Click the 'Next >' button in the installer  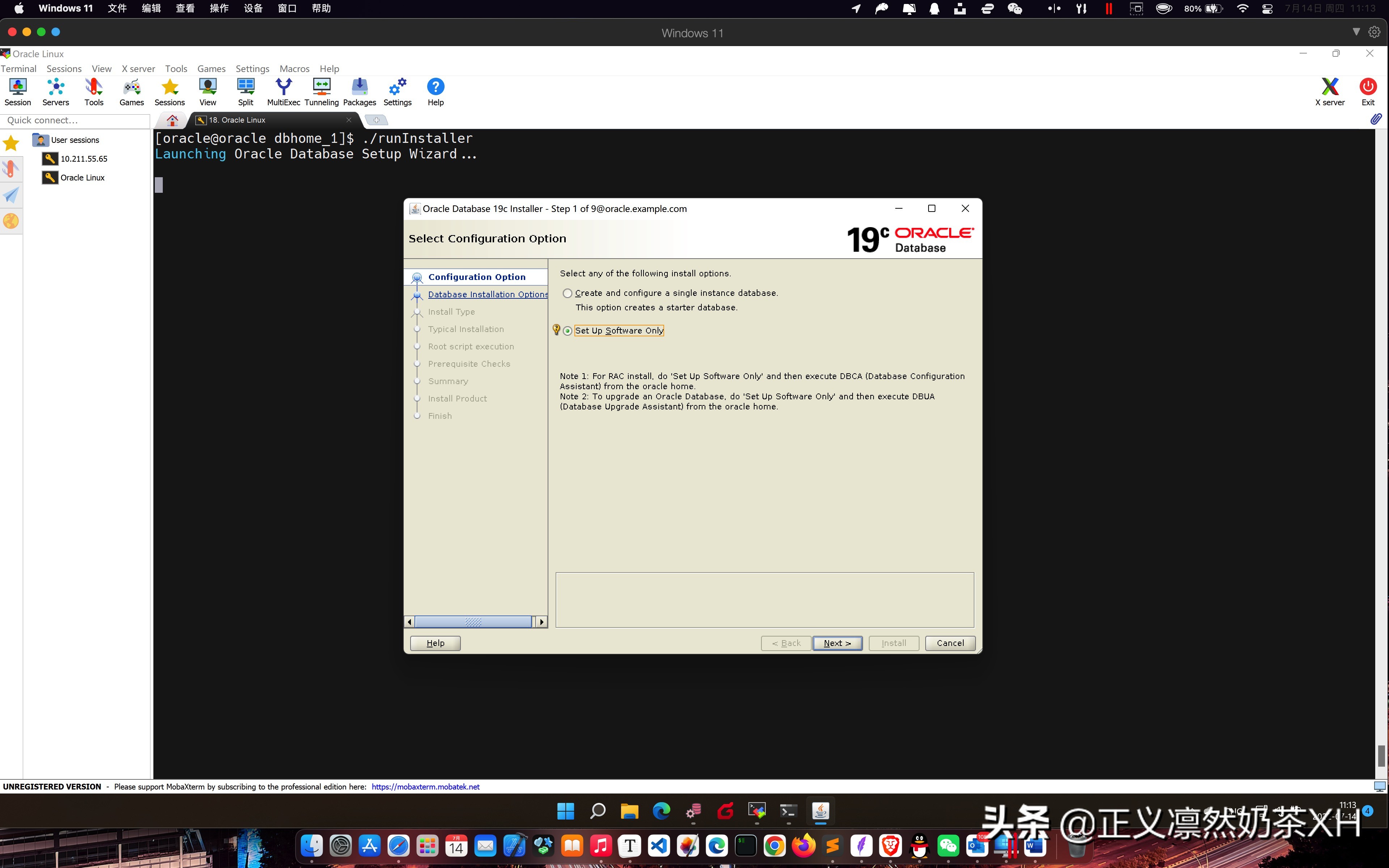[x=837, y=643]
